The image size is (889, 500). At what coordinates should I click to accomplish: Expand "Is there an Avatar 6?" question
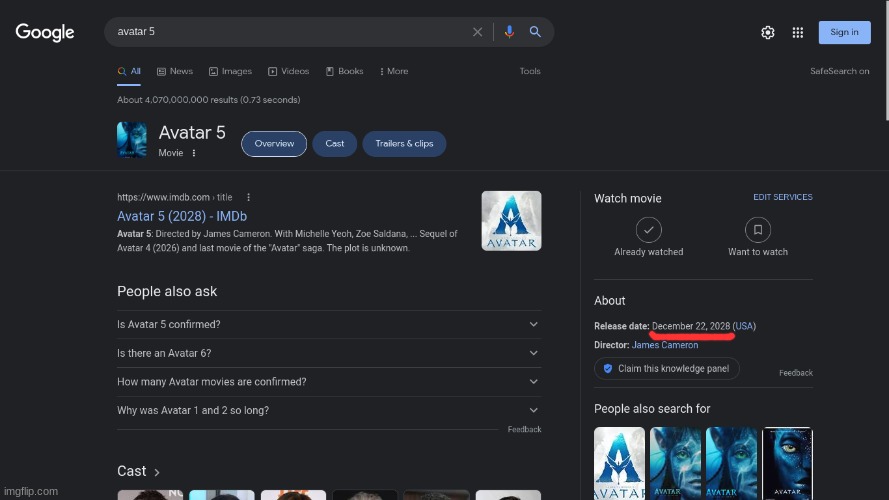[328, 353]
